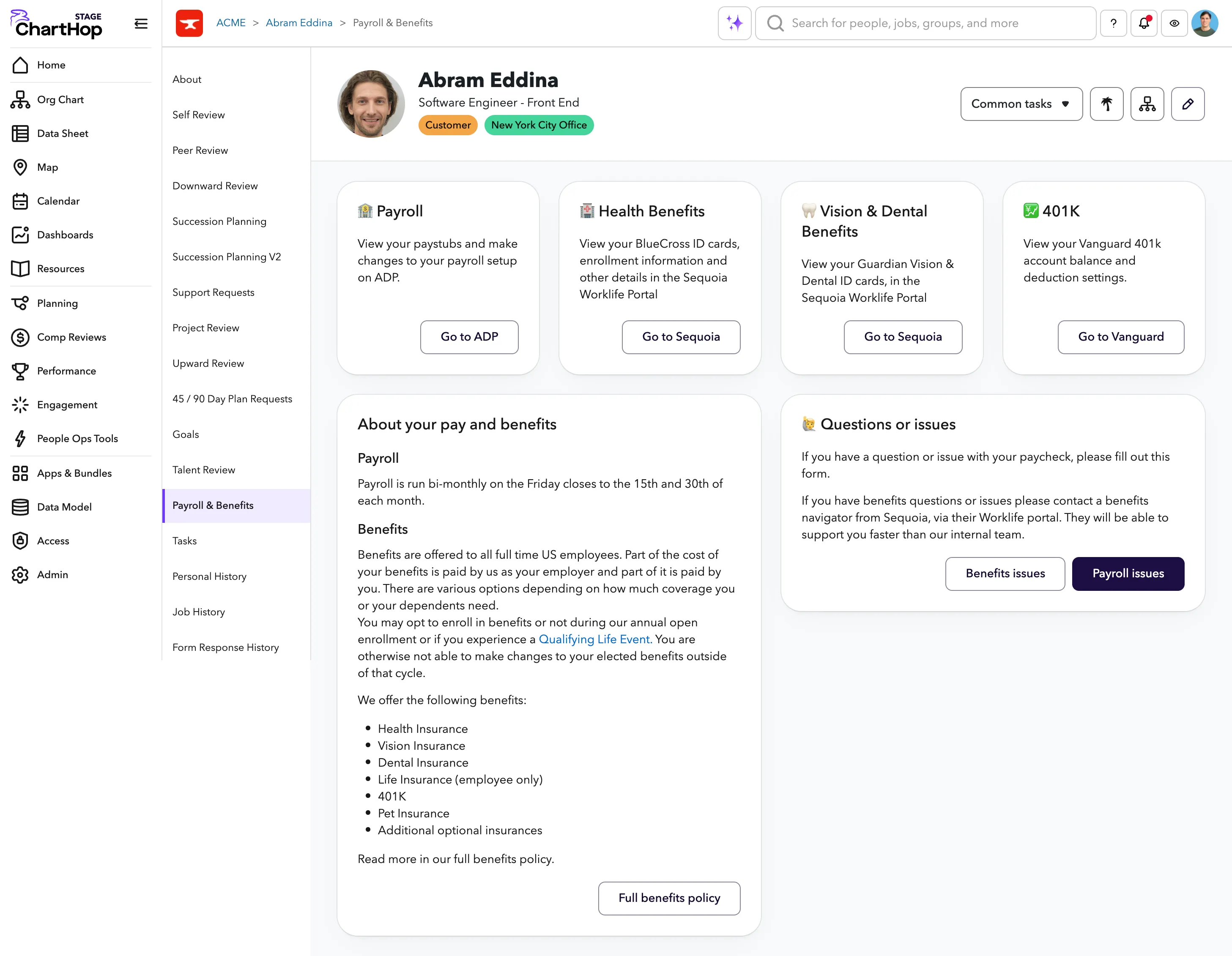Open the Form Response History tab
The height and width of the screenshot is (956, 1232).
[x=236, y=647]
